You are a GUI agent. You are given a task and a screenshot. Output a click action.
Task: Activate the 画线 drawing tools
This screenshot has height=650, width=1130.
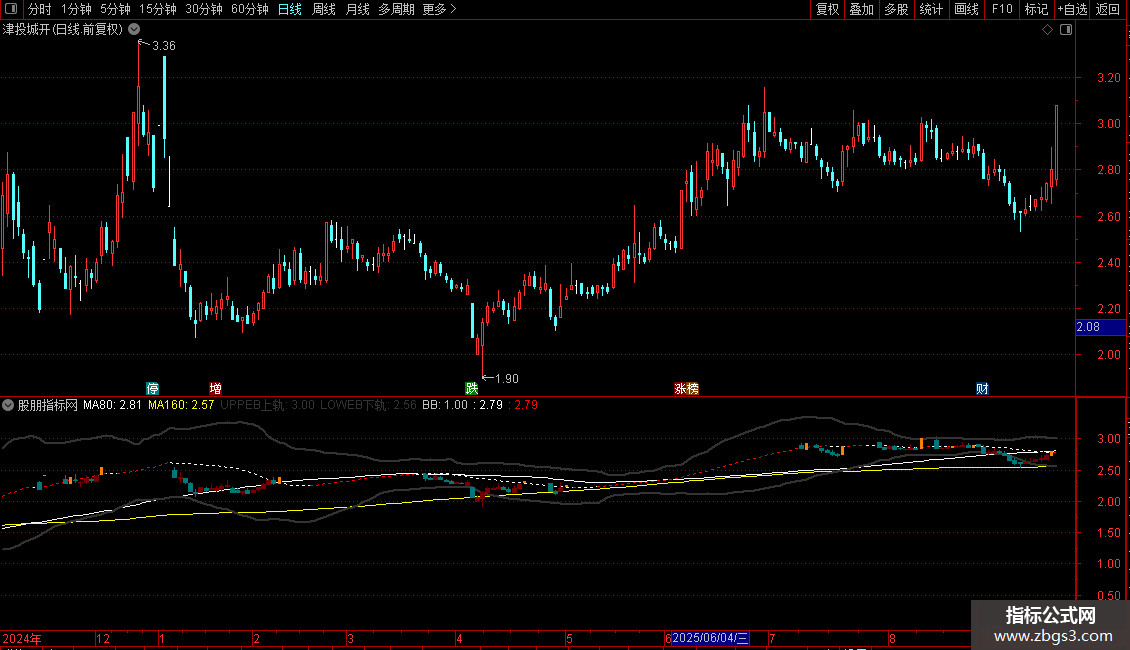coord(966,9)
